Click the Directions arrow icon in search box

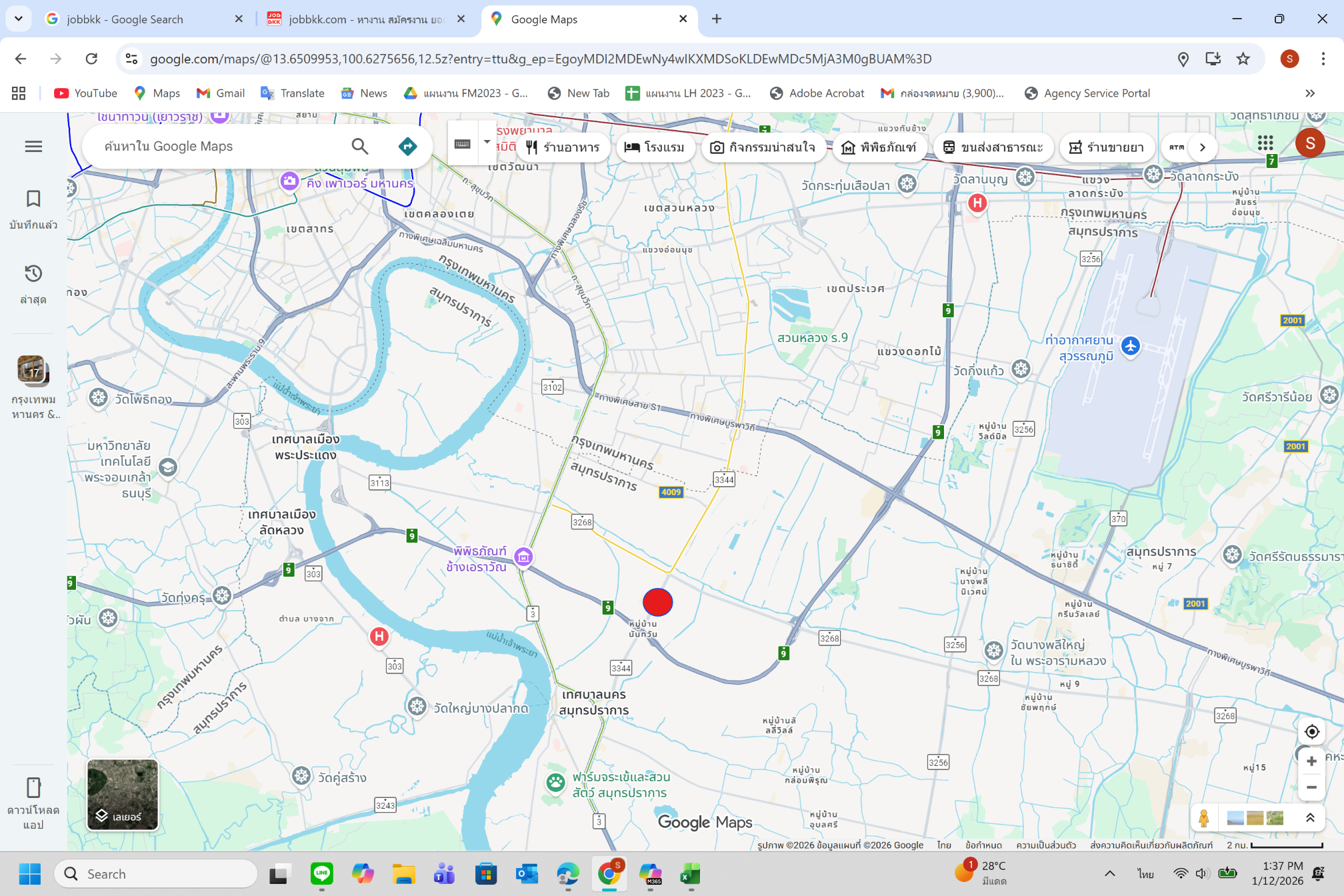click(x=407, y=146)
